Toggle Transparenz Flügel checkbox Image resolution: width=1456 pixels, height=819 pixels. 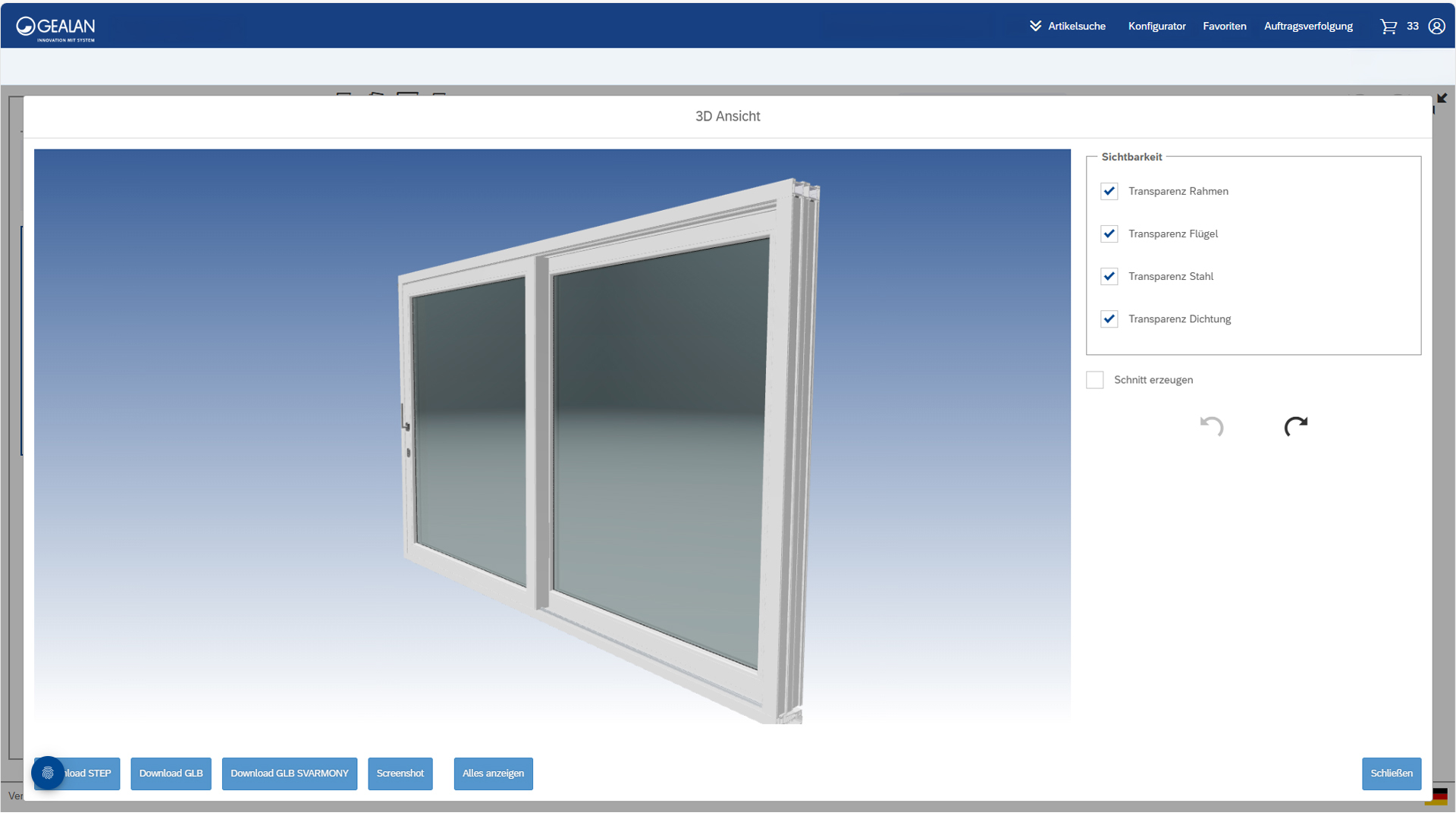1109,234
